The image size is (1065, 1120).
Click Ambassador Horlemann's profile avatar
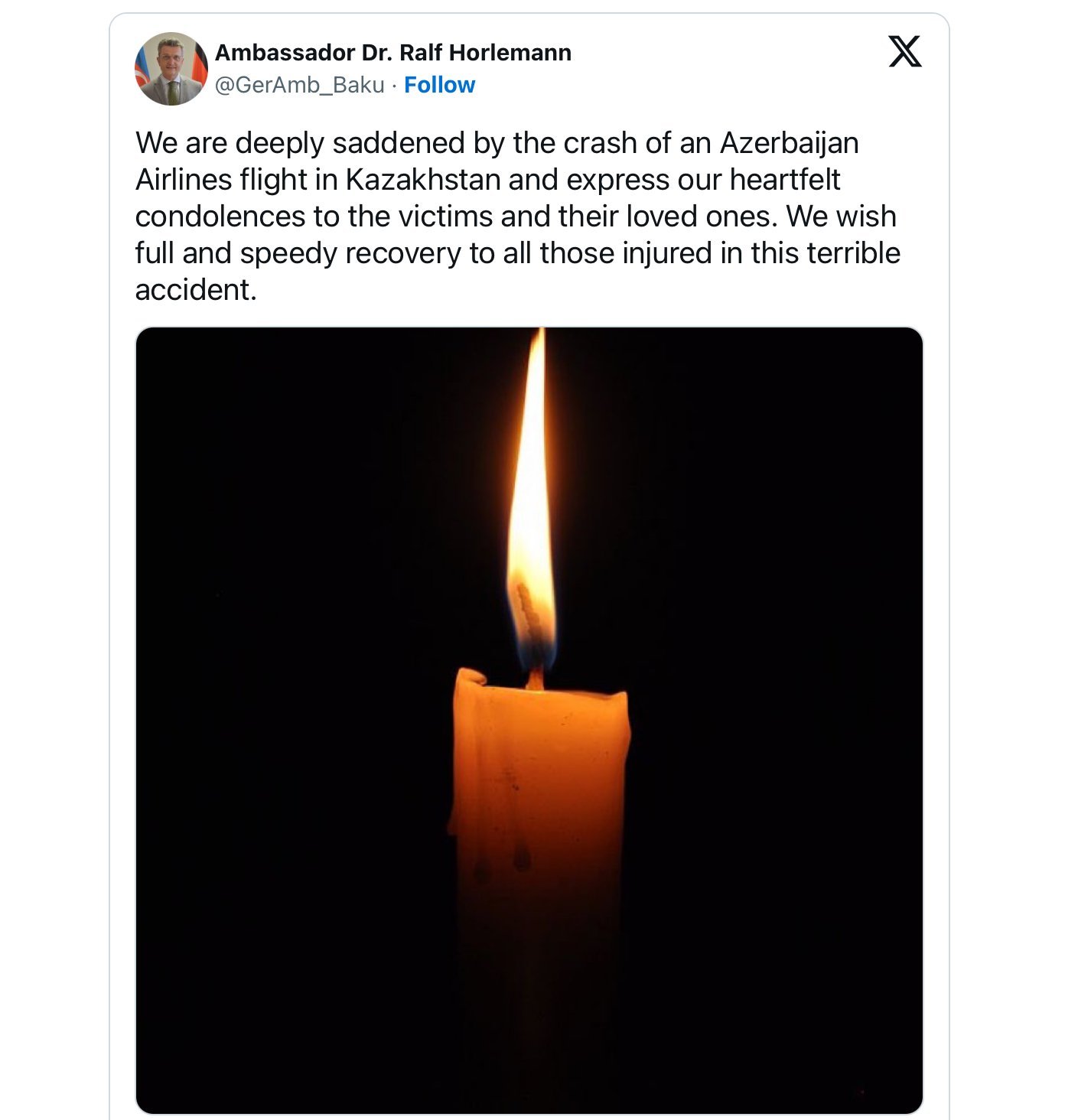[171, 69]
